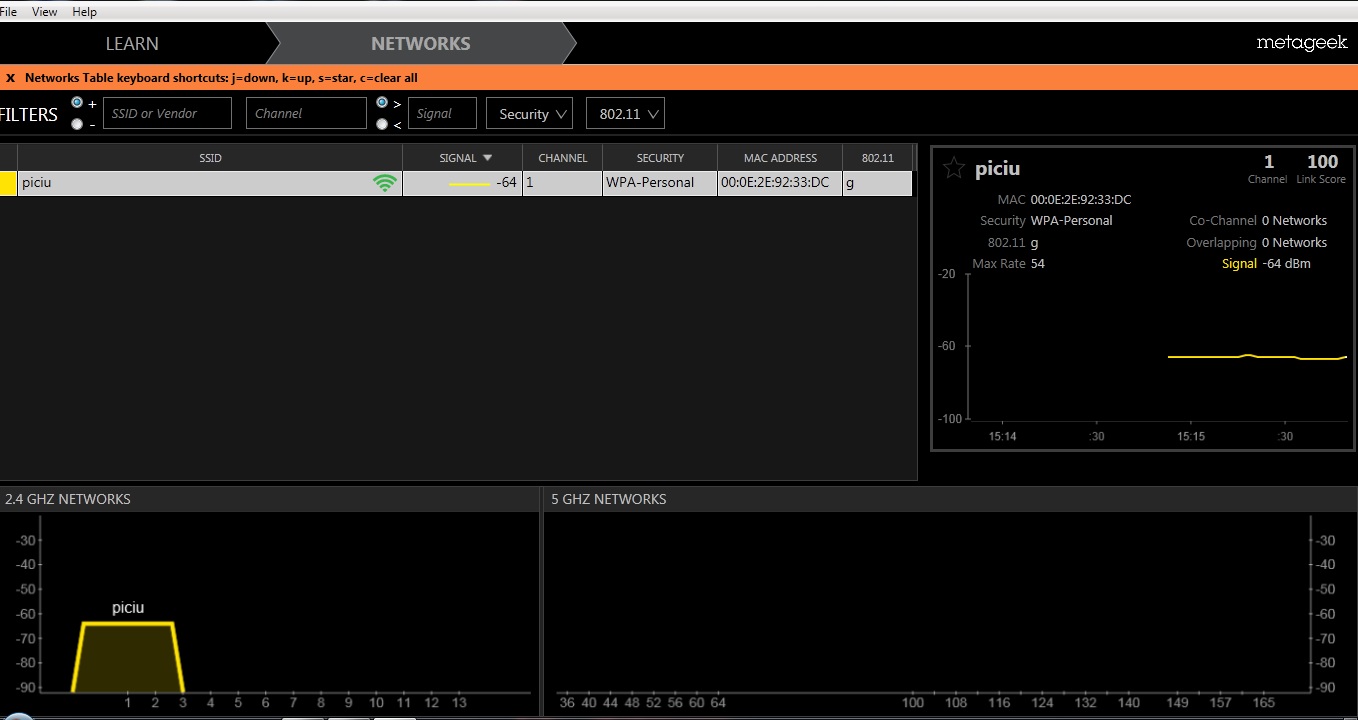The width and height of the screenshot is (1358, 720).
Task: Sort table by SSID column header
Action: click(210, 158)
